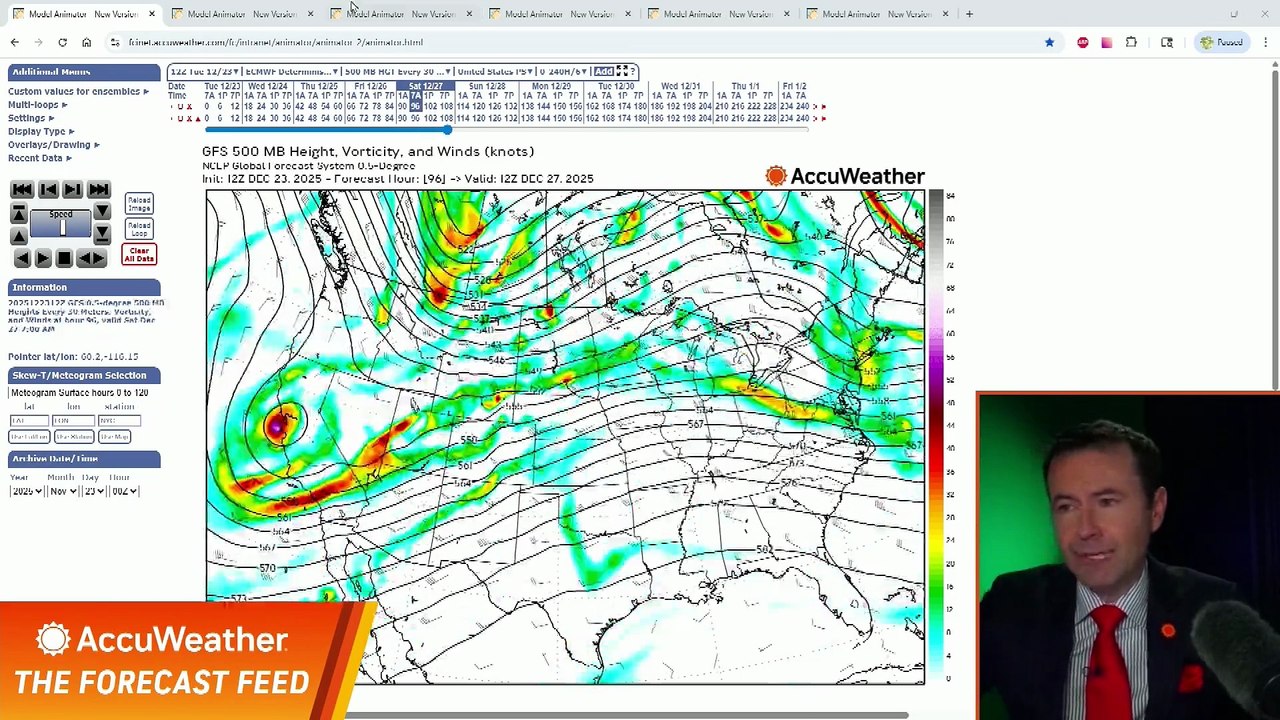Viewport: 1280px width, 720px height.
Task: Open the ECMWF model selection dropdown
Action: tap(292, 71)
